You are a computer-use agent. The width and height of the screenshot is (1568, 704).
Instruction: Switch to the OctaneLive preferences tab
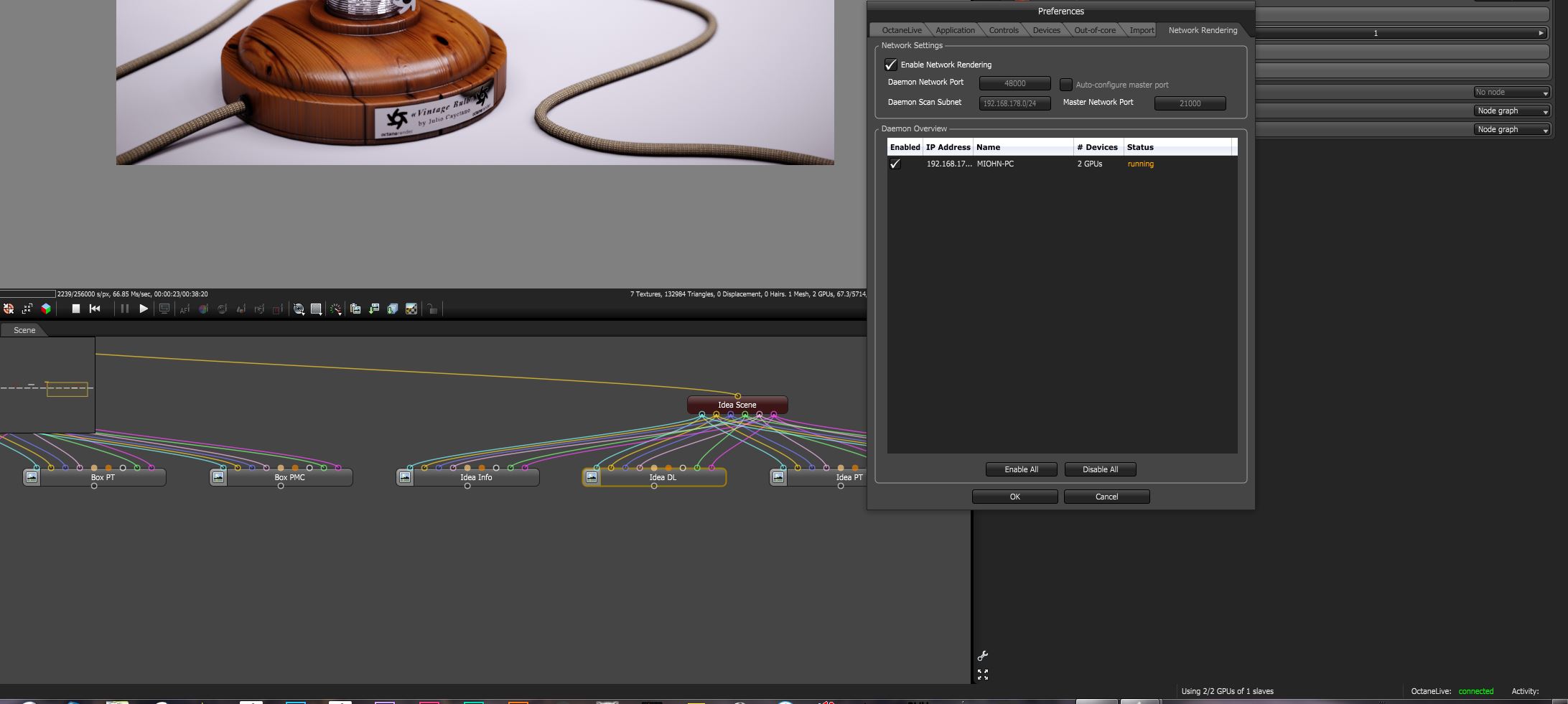902,30
